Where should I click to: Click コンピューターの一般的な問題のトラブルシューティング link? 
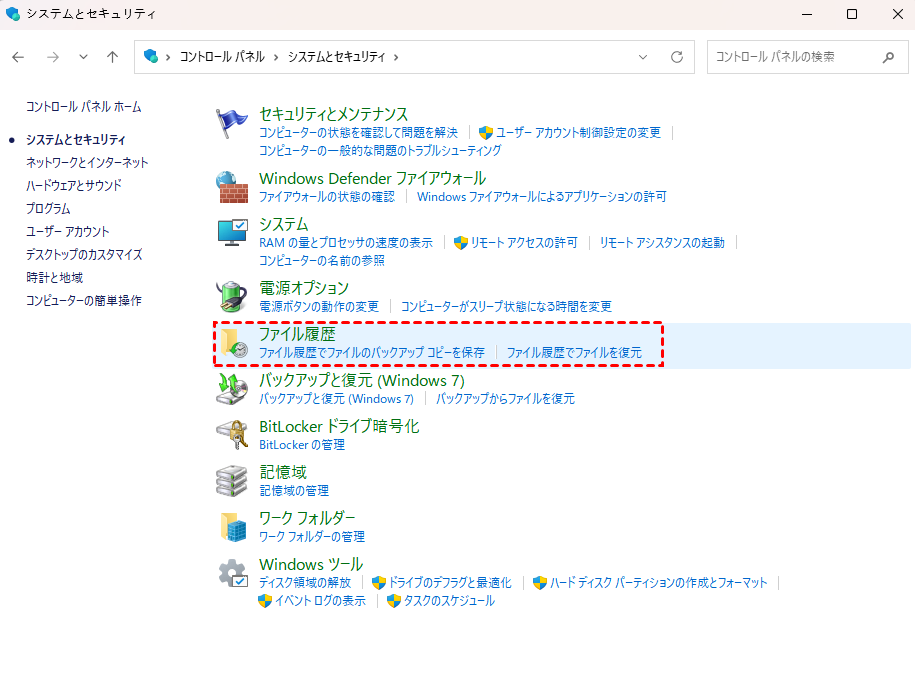tap(380, 151)
